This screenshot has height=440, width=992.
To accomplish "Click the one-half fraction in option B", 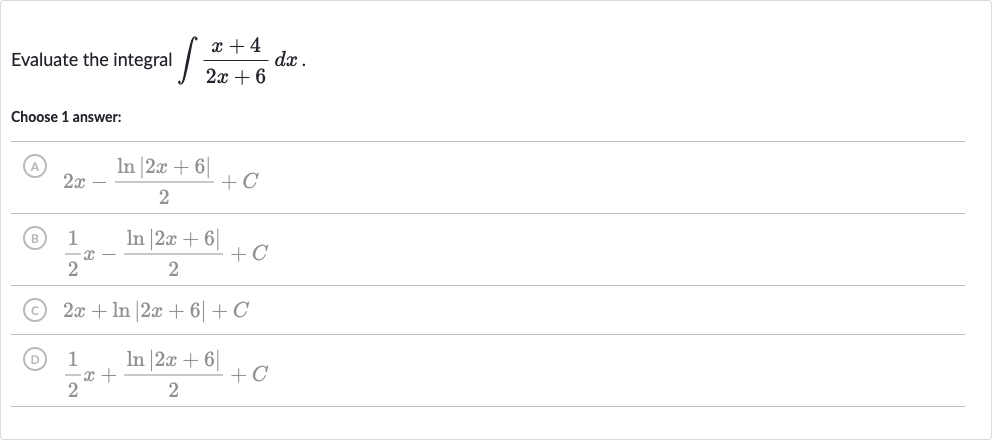I will point(73,253).
